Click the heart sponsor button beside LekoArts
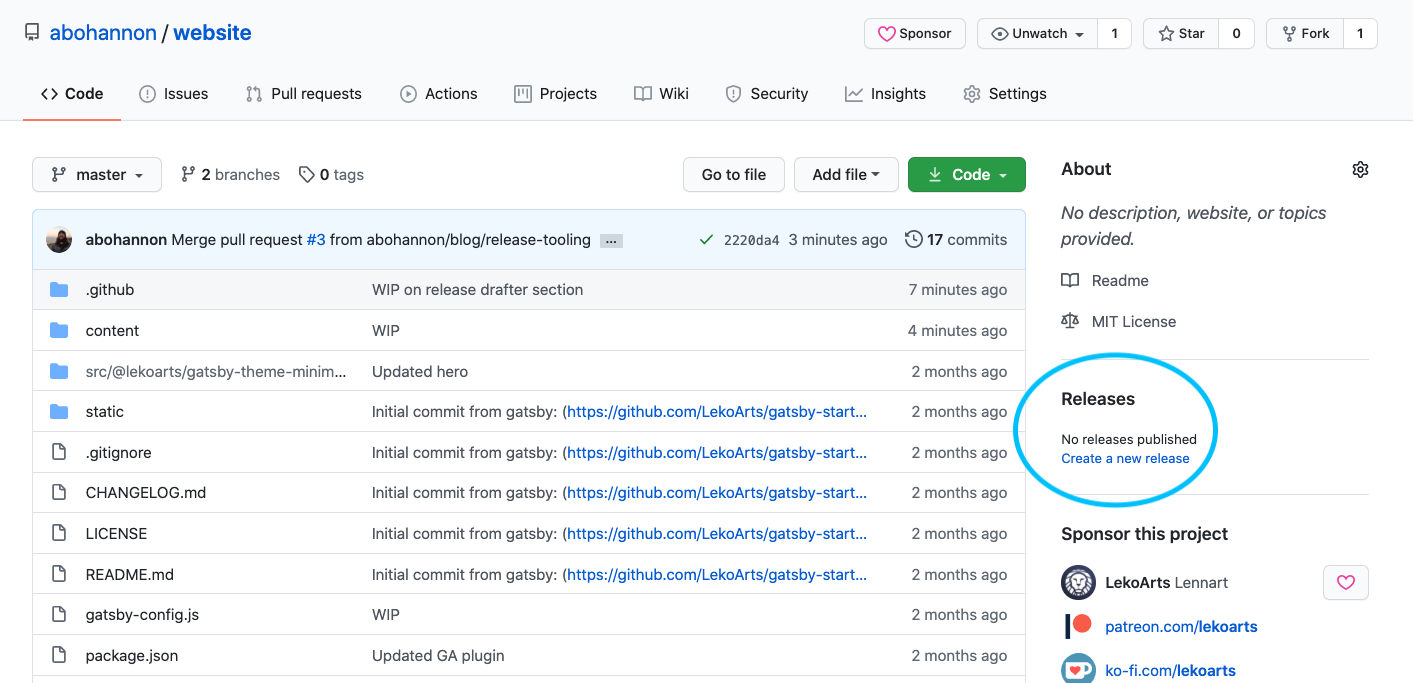The width and height of the screenshot is (1413, 683). 1346,582
